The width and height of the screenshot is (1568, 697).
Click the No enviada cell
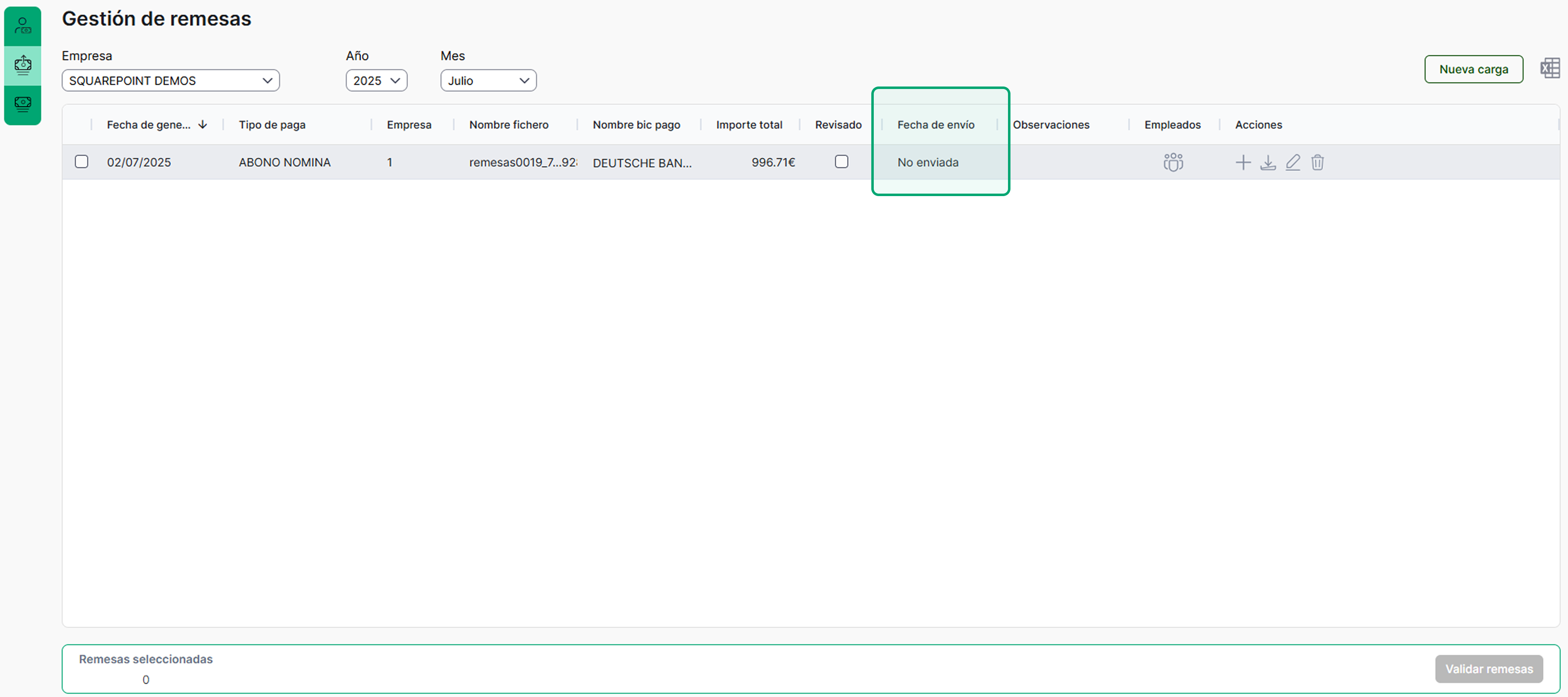coord(928,163)
